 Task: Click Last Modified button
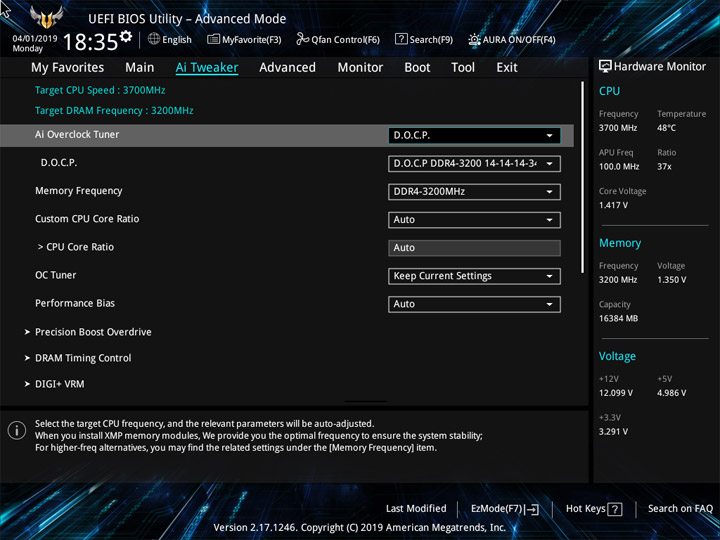tap(416, 509)
